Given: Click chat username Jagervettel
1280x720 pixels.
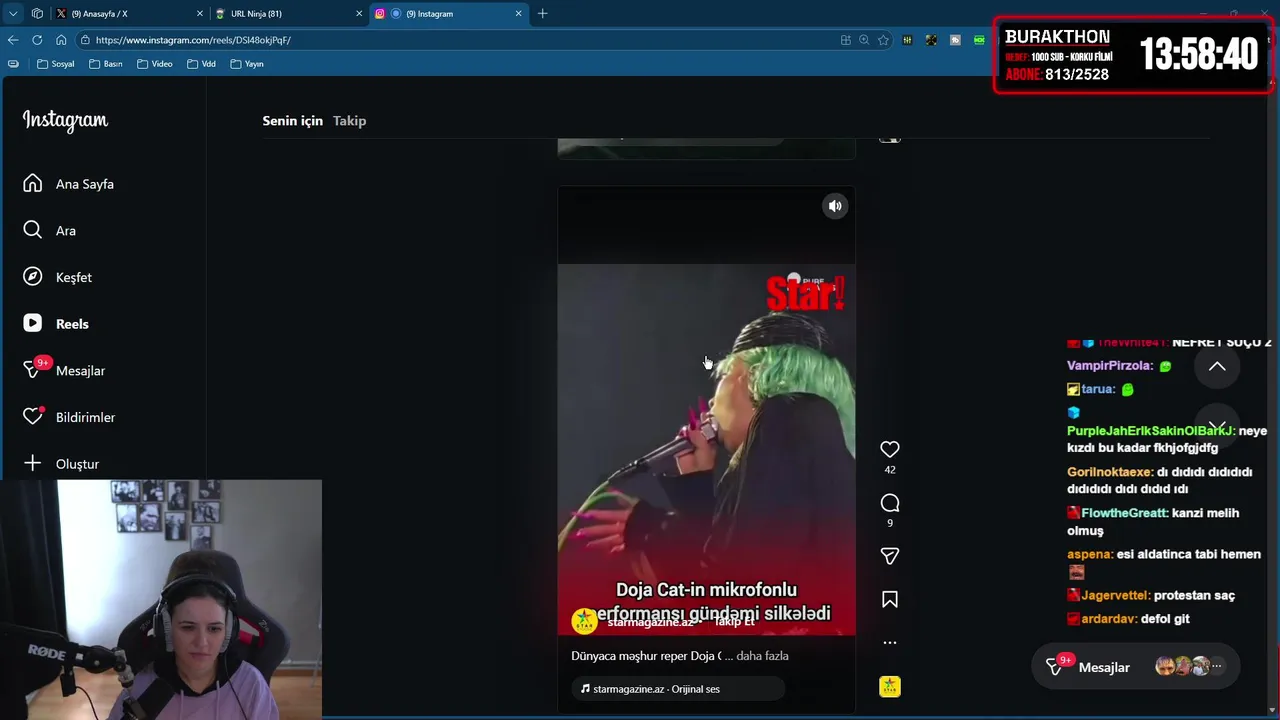Looking at the screenshot, I should click(1115, 595).
